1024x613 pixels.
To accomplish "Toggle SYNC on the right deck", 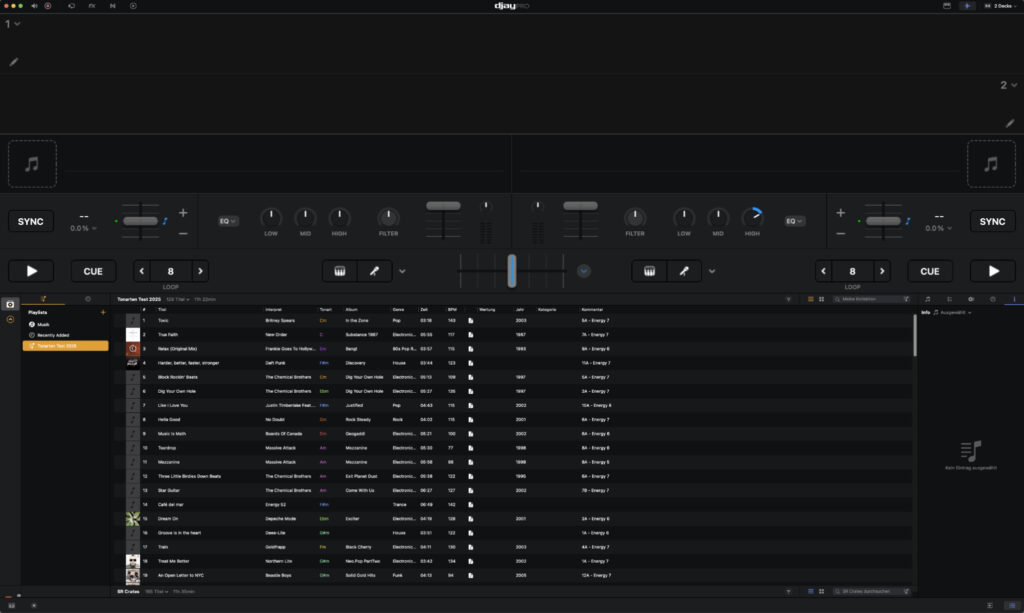I will pos(992,222).
